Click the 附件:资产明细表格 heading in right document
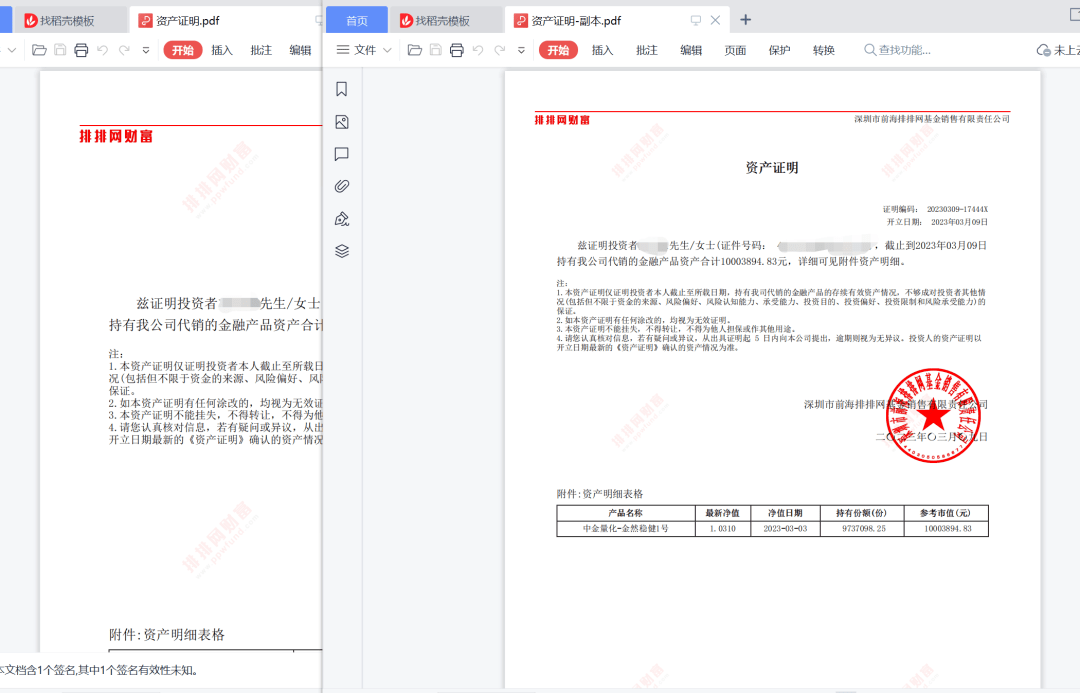The width and height of the screenshot is (1080, 693). point(600,494)
